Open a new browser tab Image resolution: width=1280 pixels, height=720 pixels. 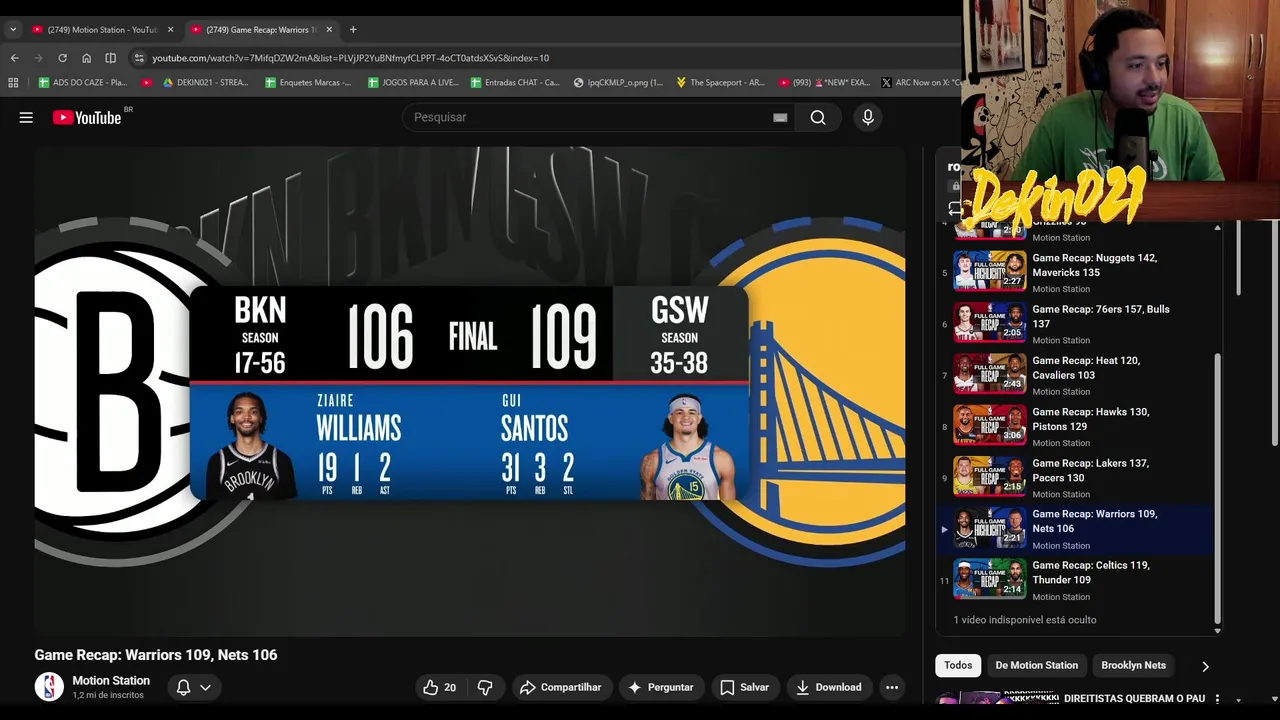click(353, 30)
